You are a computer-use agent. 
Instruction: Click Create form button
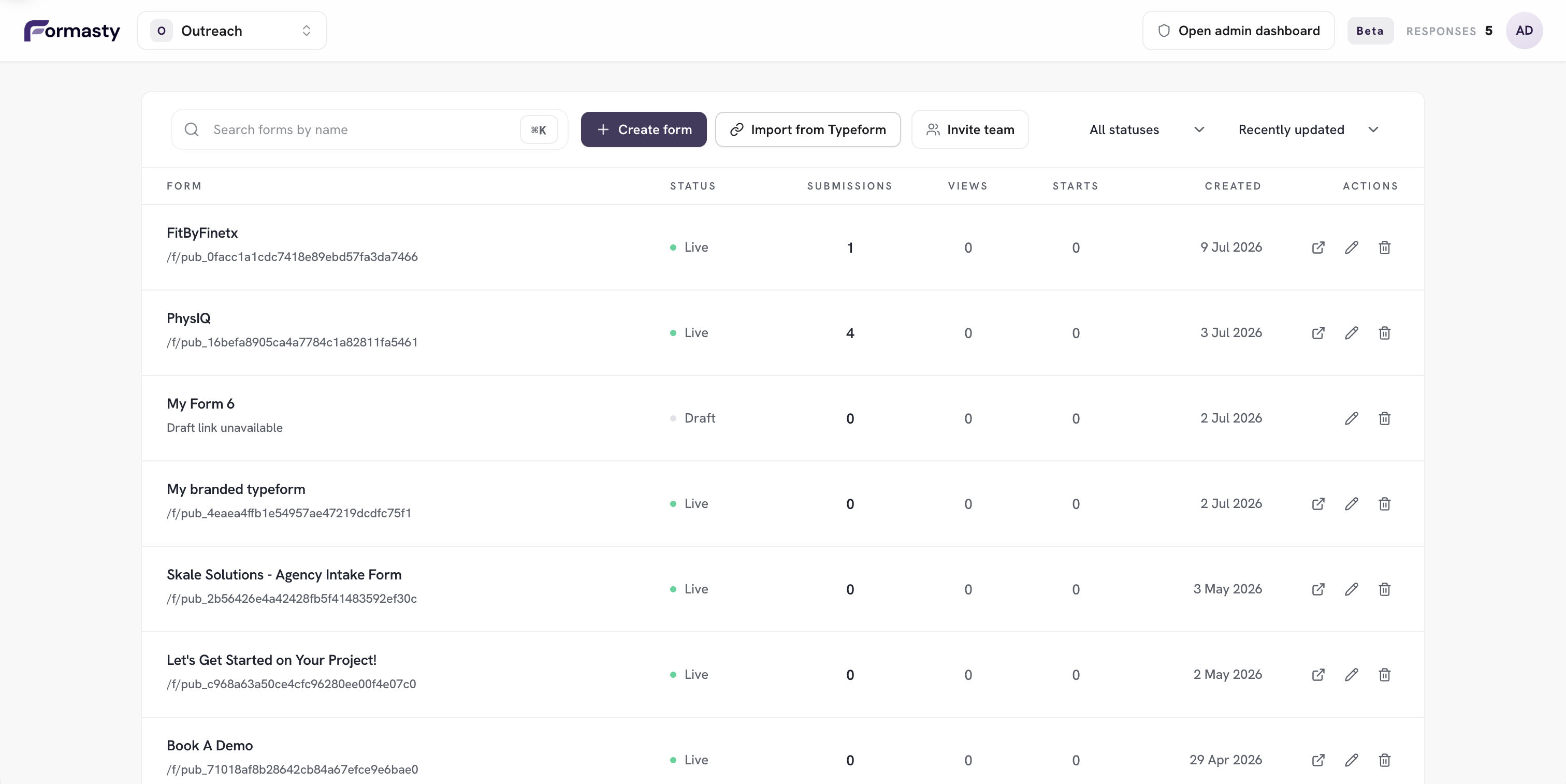(x=643, y=129)
